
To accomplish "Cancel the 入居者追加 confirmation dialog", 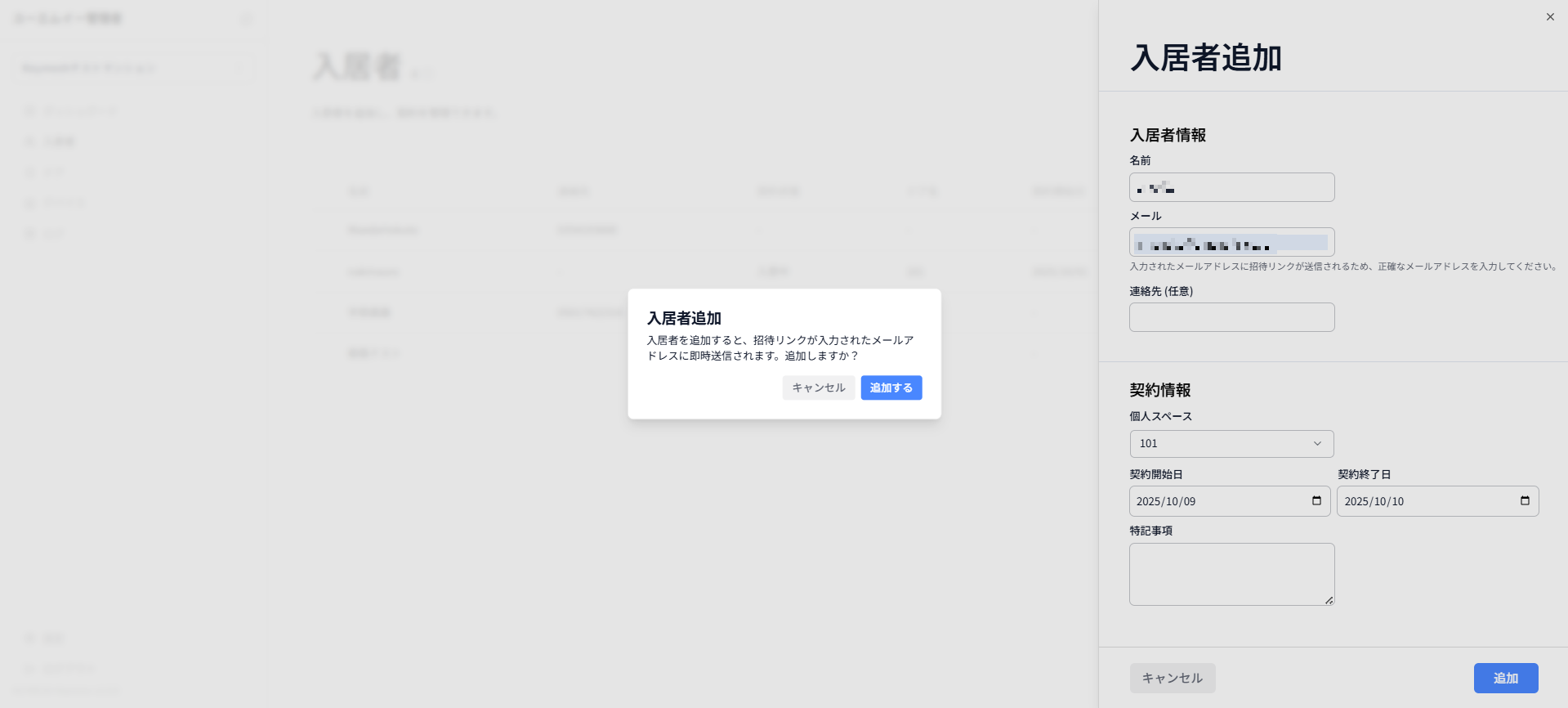I will (x=819, y=388).
